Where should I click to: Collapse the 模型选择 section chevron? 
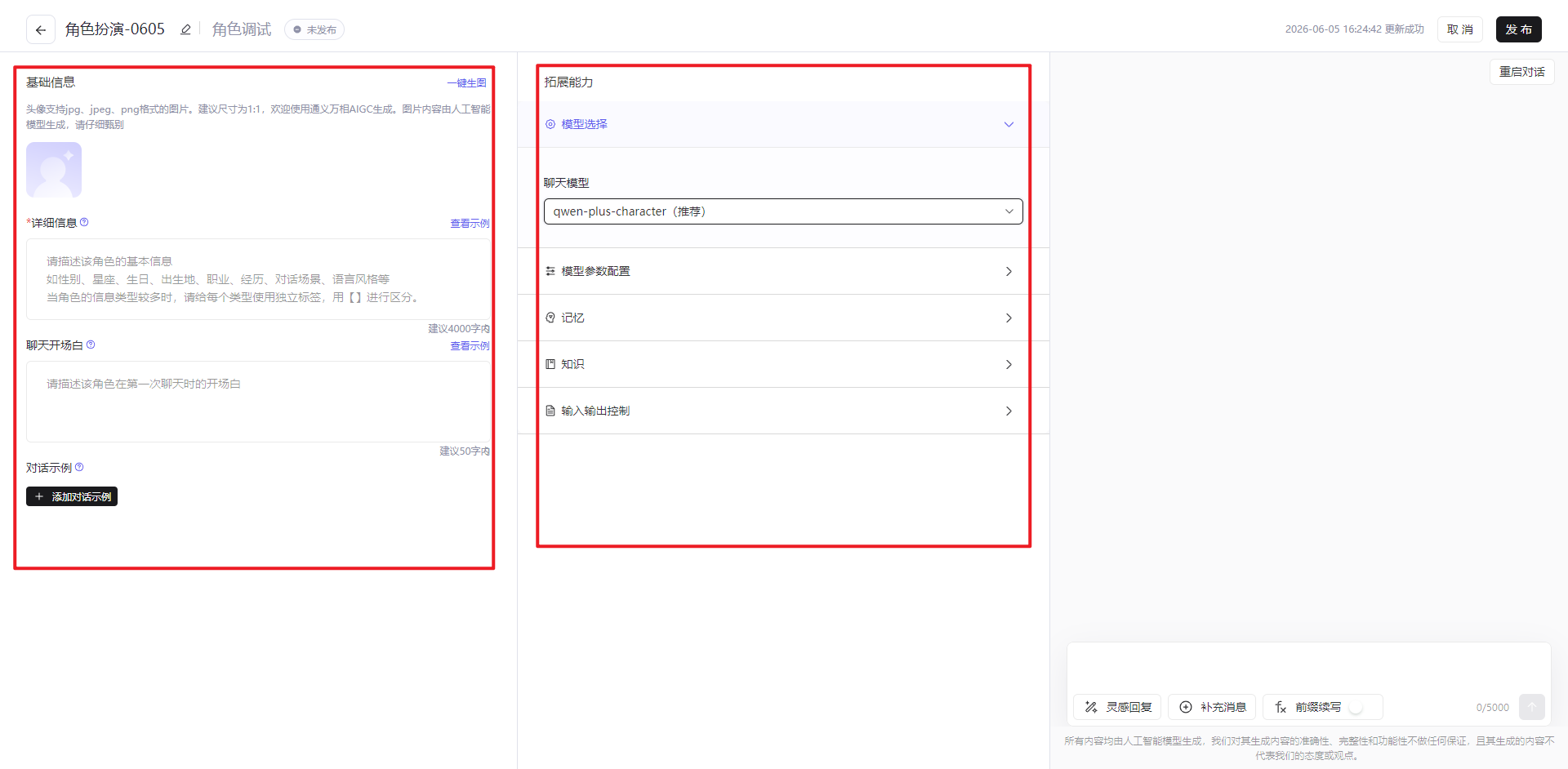[1009, 124]
